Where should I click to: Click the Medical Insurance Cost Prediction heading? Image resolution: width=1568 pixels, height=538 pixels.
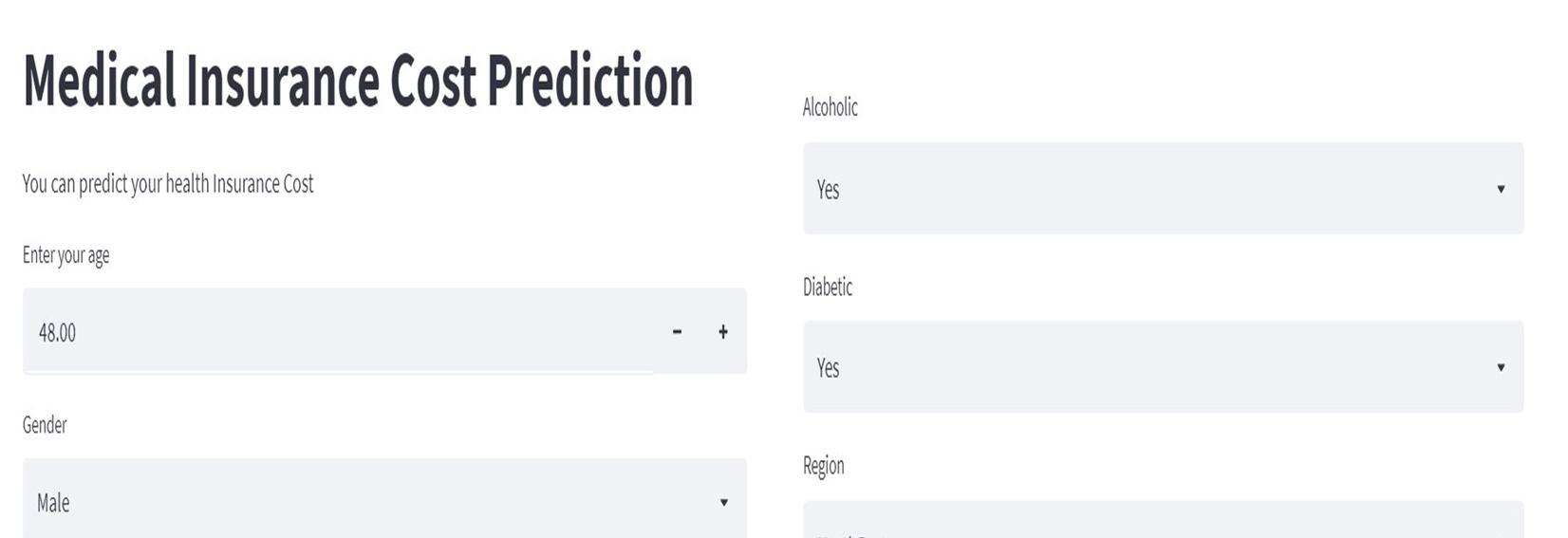click(x=358, y=81)
